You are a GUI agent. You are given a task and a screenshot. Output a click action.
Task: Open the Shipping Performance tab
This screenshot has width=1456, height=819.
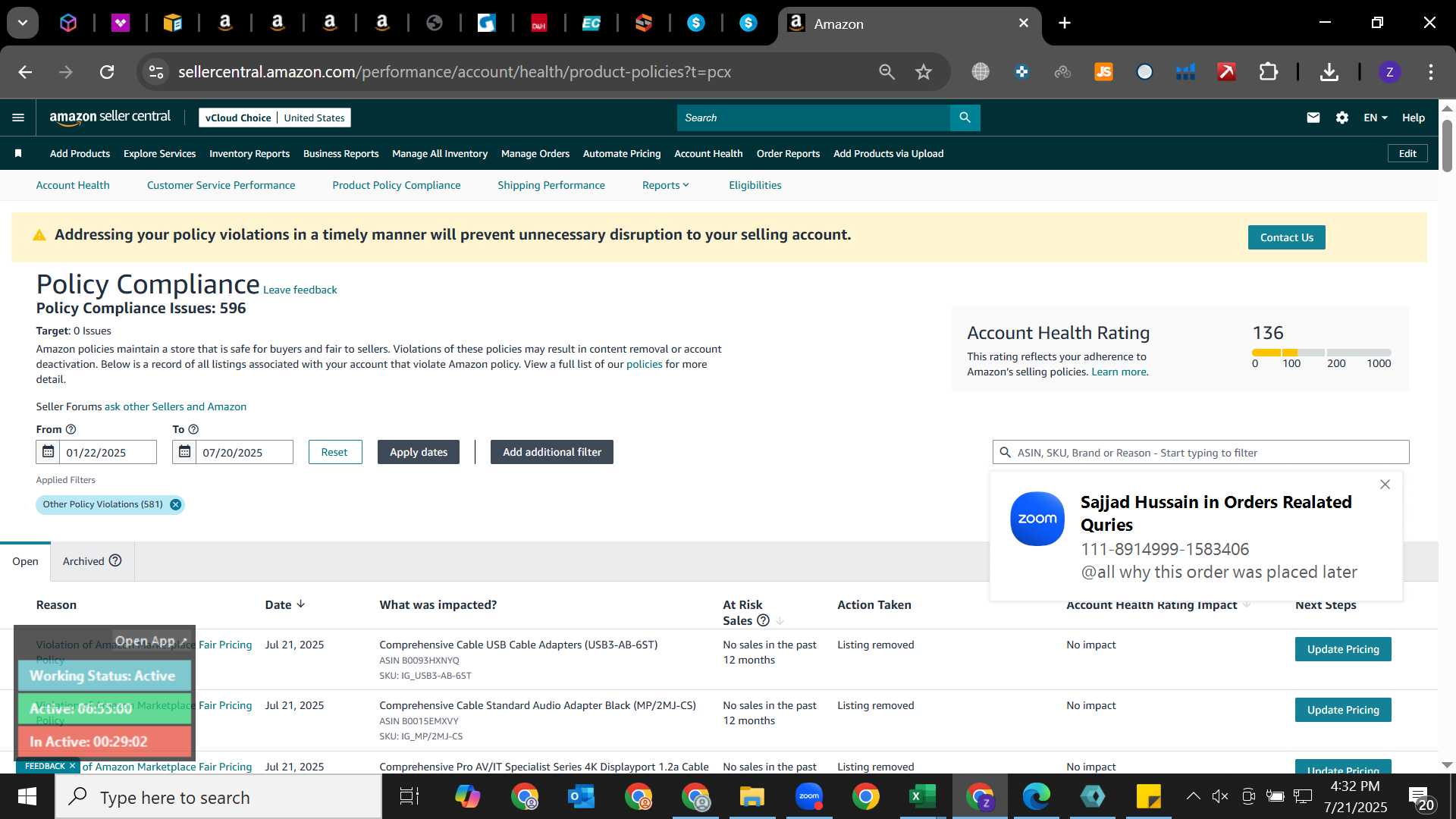tap(551, 185)
